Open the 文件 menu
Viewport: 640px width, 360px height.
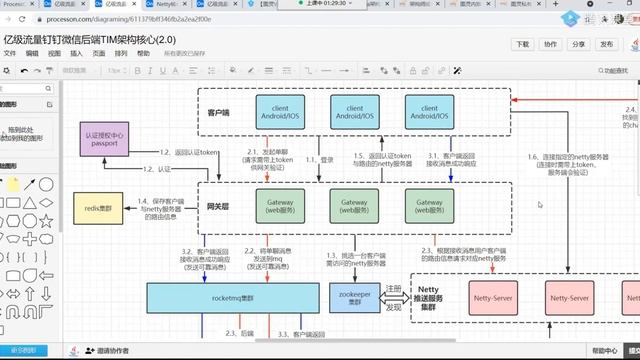click(x=9, y=53)
